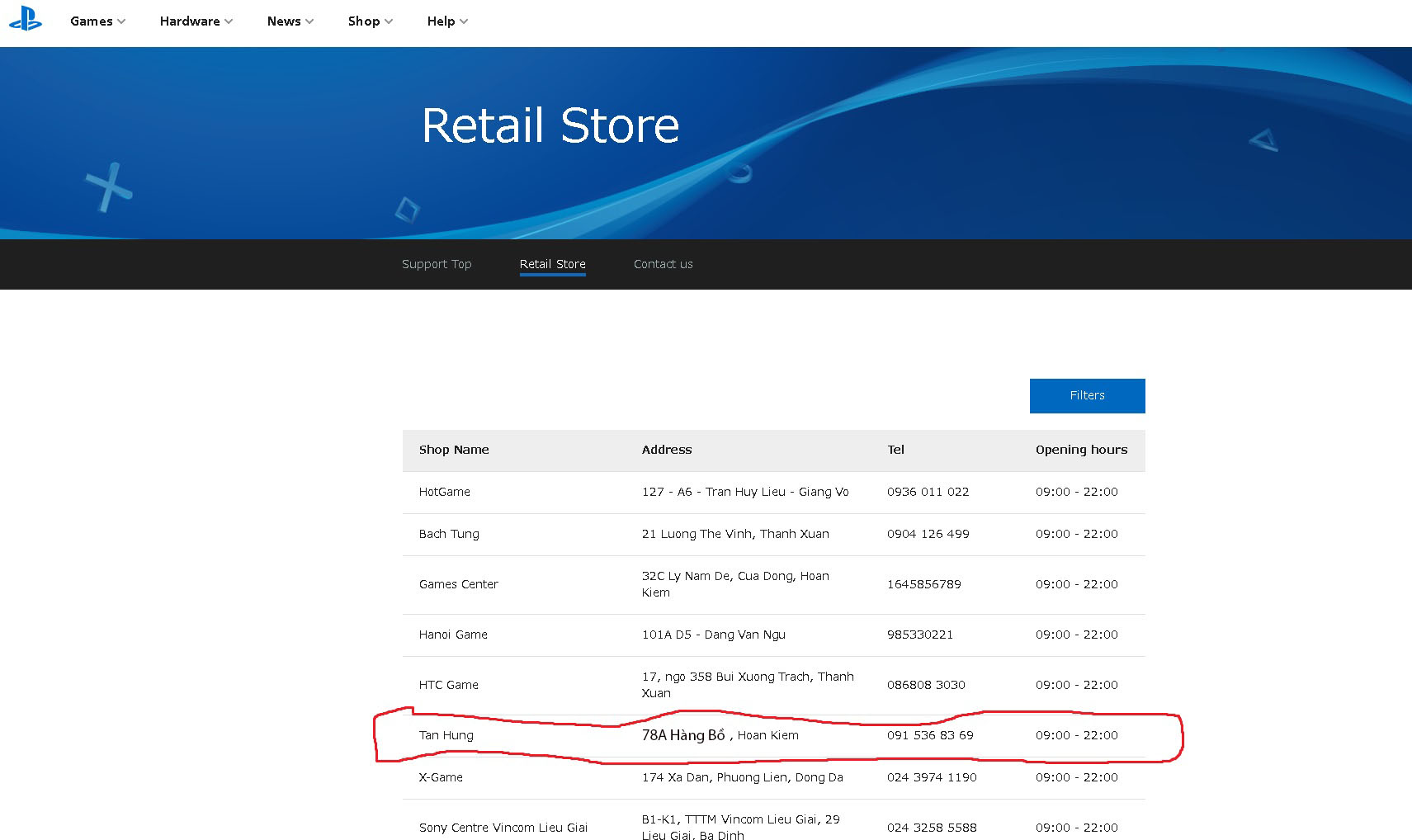
Task: Open the Contact us tab
Action: coord(663,264)
